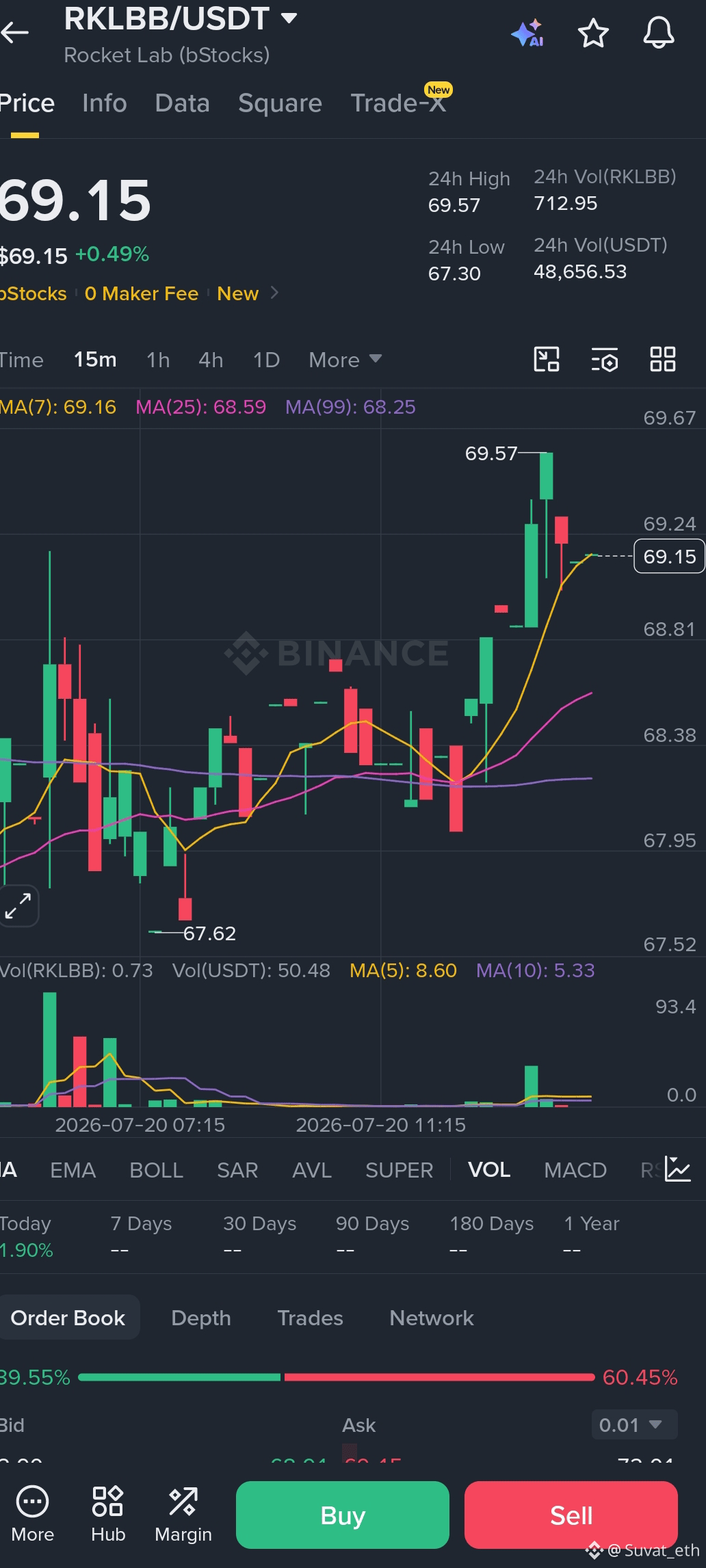Enable the MACD indicator
Image resolution: width=706 pixels, height=1568 pixels.
point(575,1170)
